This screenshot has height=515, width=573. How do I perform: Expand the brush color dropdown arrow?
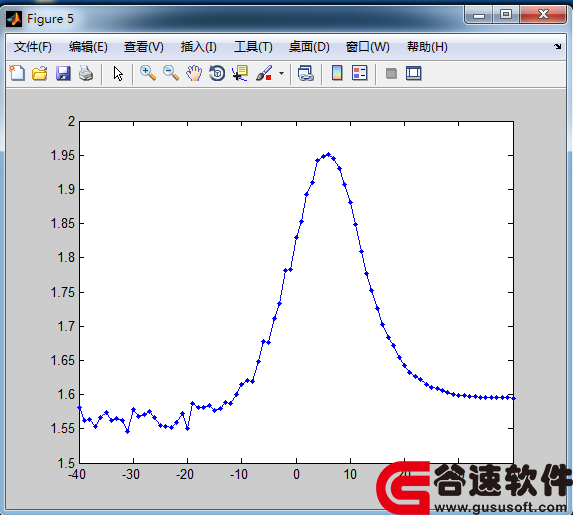[x=281, y=73]
